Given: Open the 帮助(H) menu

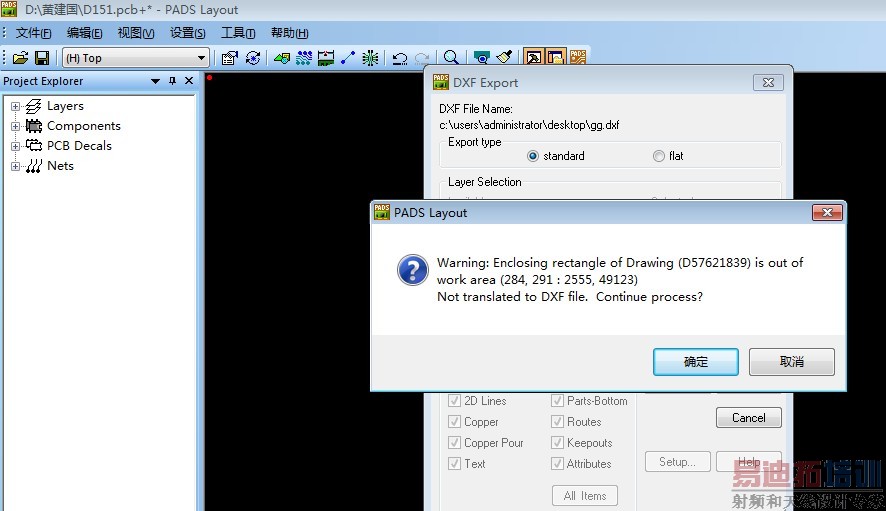Looking at the screenshot, I should pyautogui.click(x=289, y=33).
